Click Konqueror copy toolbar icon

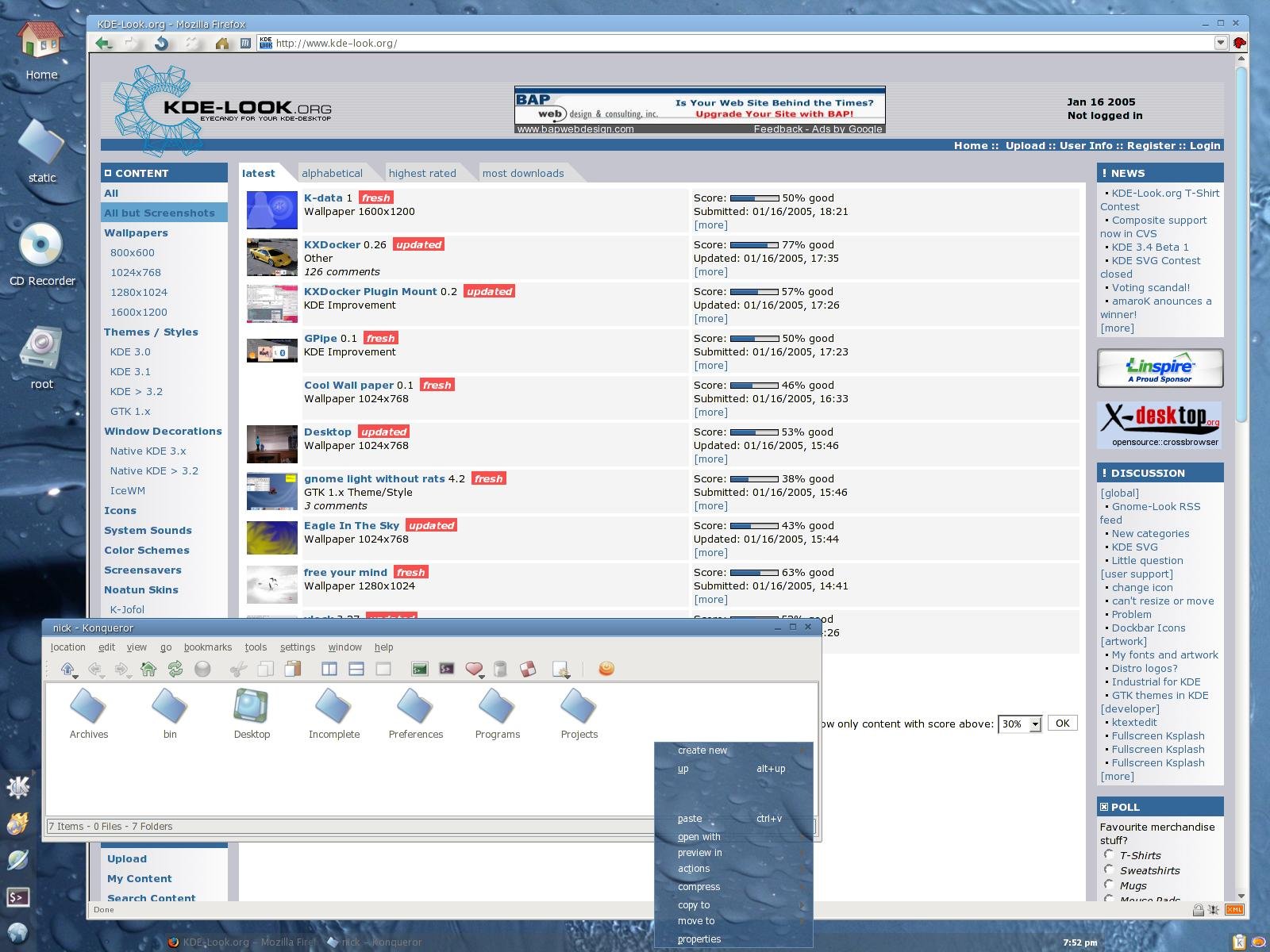[x=265, y=669]
